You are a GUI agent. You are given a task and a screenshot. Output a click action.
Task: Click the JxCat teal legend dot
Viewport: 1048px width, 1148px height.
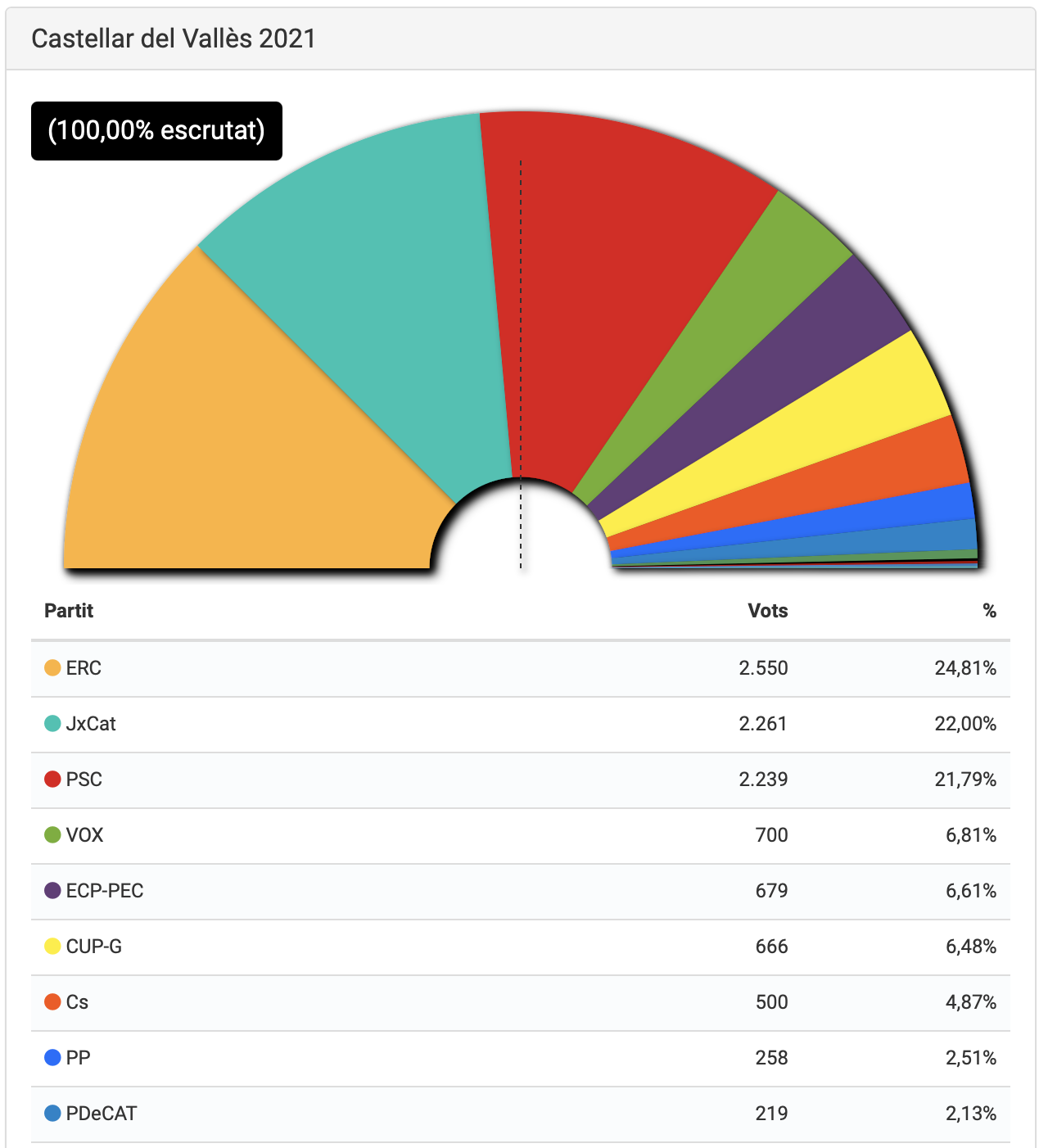[x=52, y=724]
